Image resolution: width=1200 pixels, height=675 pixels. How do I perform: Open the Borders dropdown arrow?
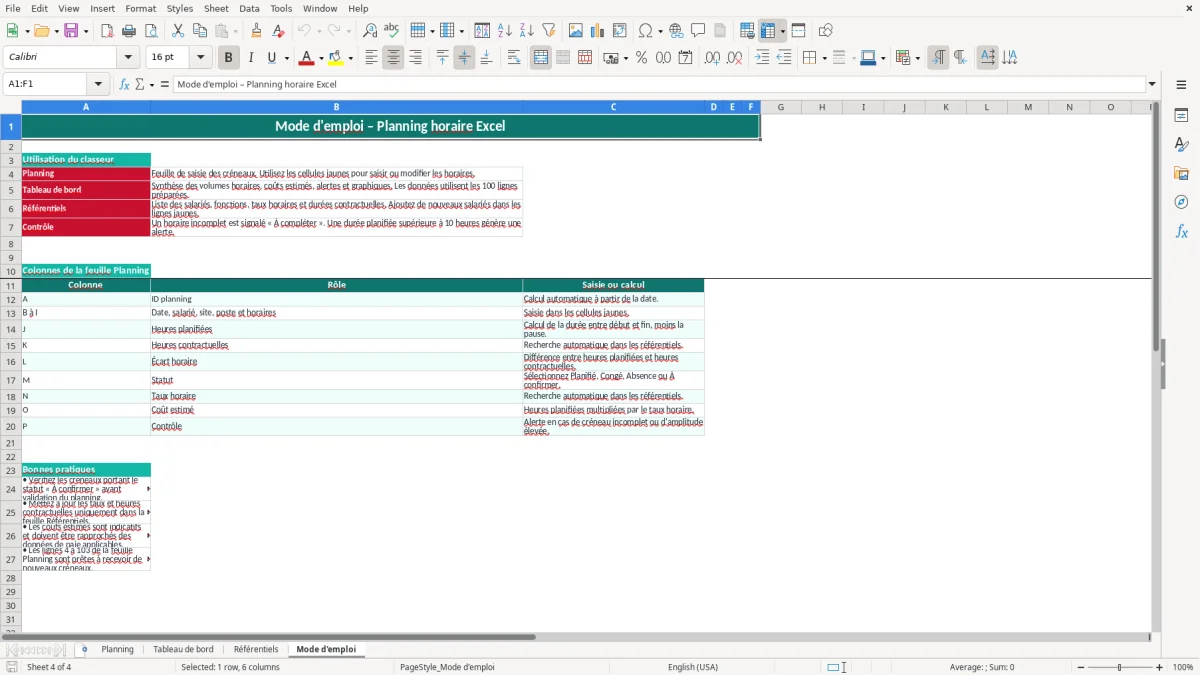(824, 58)
